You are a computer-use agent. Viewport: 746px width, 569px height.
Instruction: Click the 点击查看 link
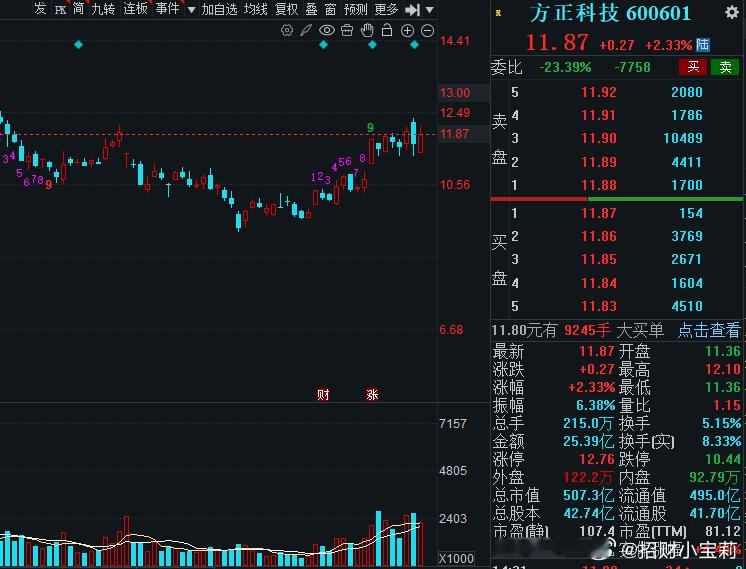pyautogui.click(x=709, y=330)
